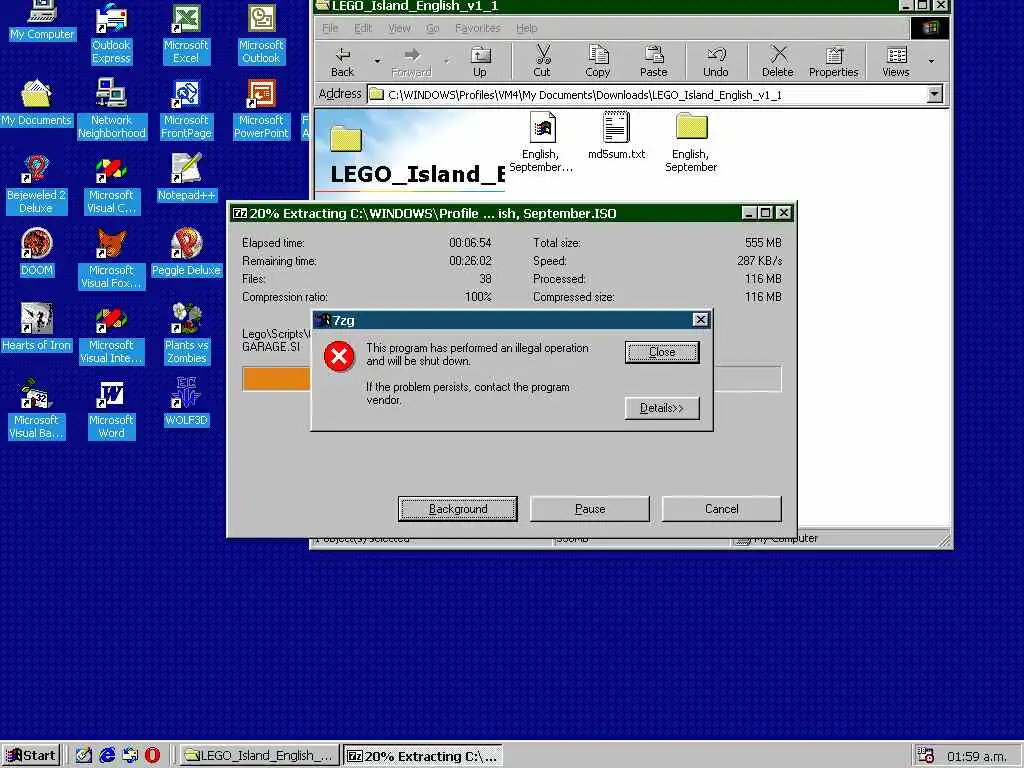This screenshot has width=1024, height=768.
Task: Click Close in 7zg error dialog
Action: pyautogui.click(x=662, y=352)
